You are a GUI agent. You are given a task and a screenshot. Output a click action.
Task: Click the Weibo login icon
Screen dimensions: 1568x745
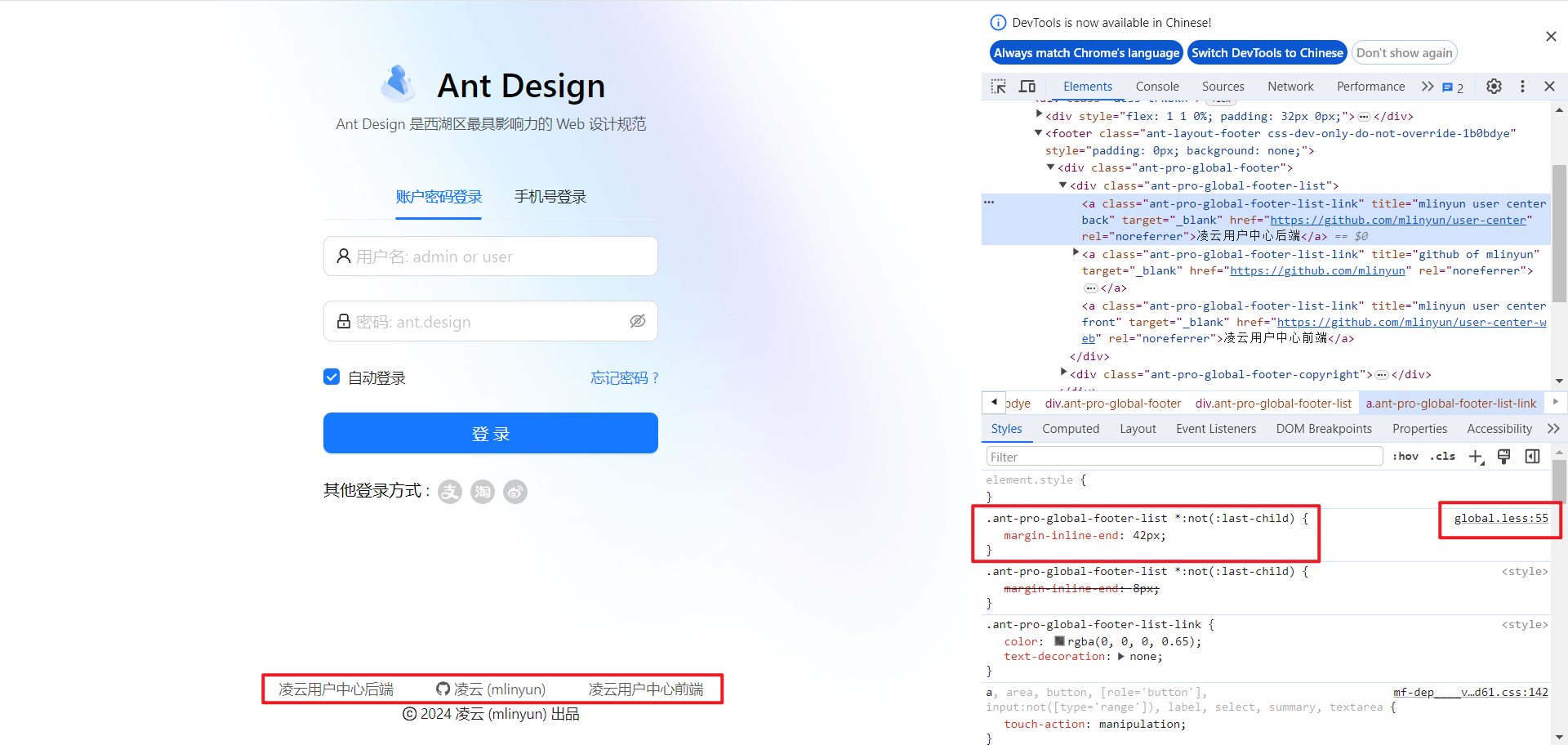point(515,492)
